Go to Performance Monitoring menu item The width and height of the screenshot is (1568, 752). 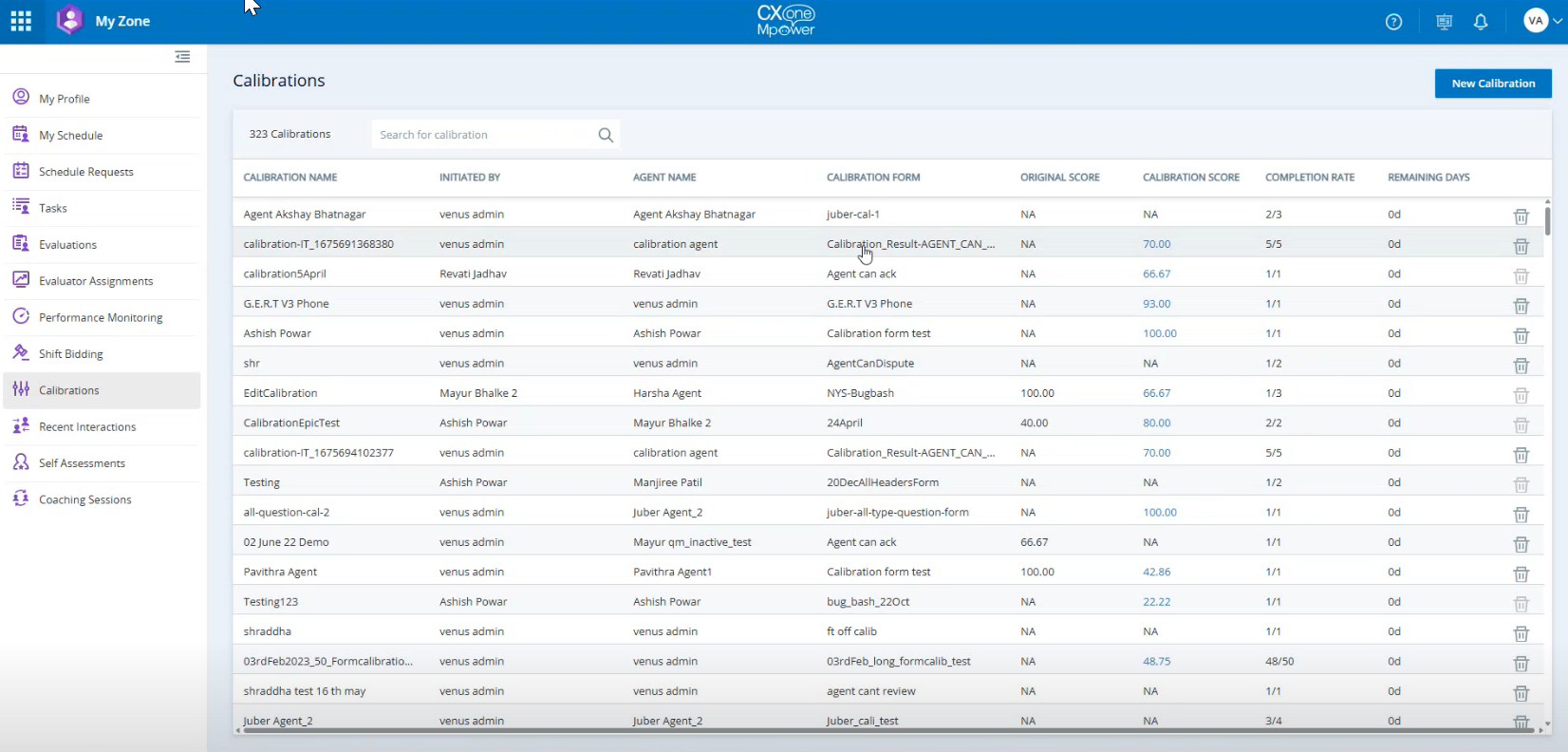pos(101,318)
